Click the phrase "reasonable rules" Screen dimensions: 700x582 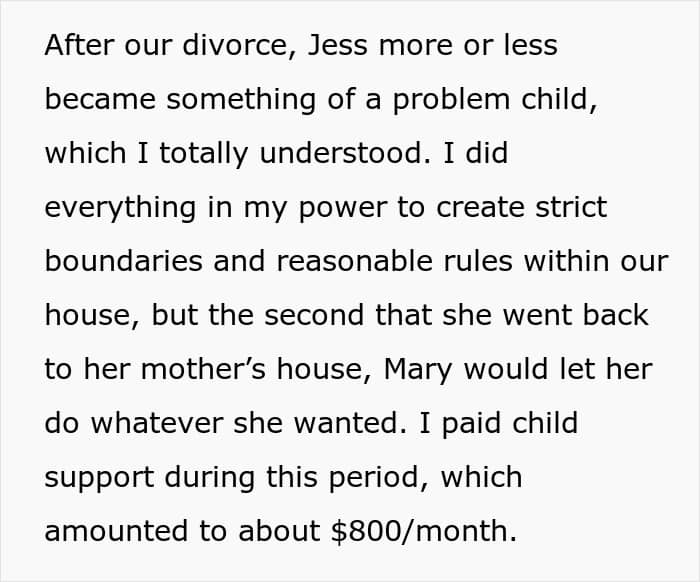point(394,261)
